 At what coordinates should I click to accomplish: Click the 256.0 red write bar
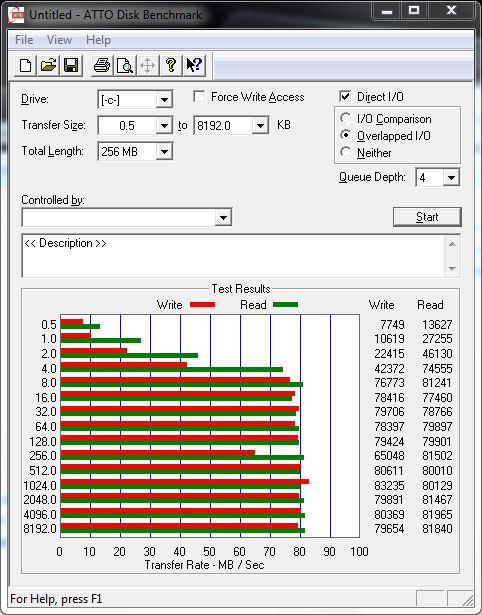[158, 453]
